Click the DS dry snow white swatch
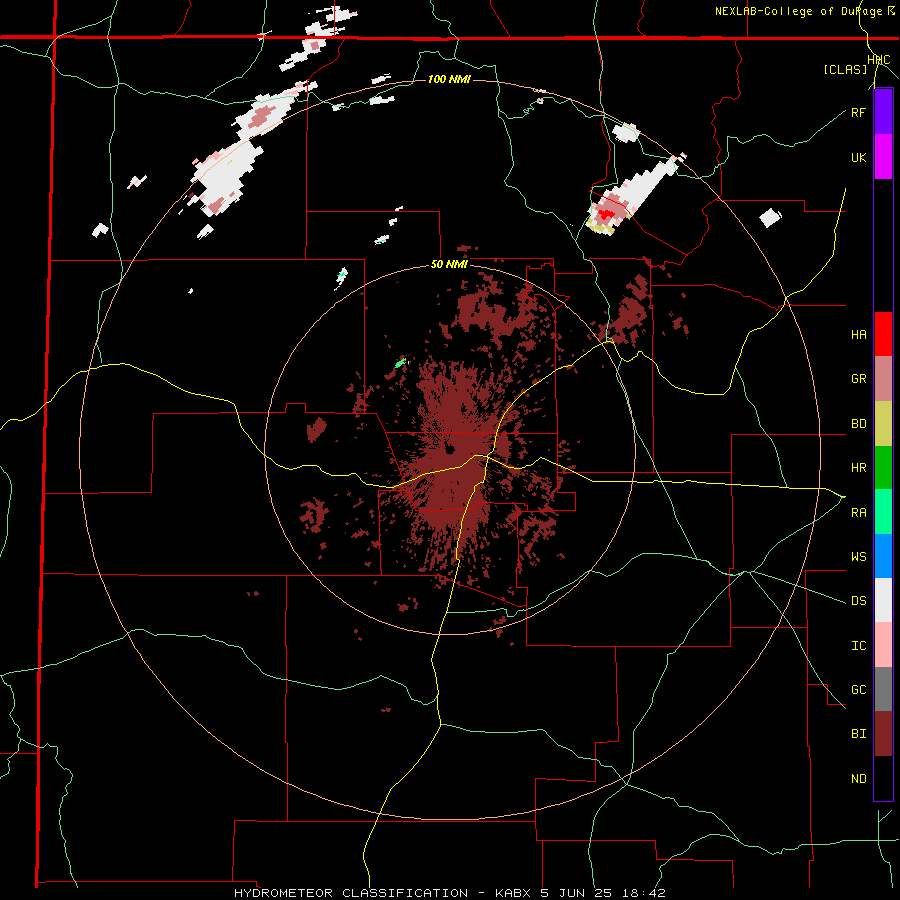Screen dimensions: 900x900 883,600
